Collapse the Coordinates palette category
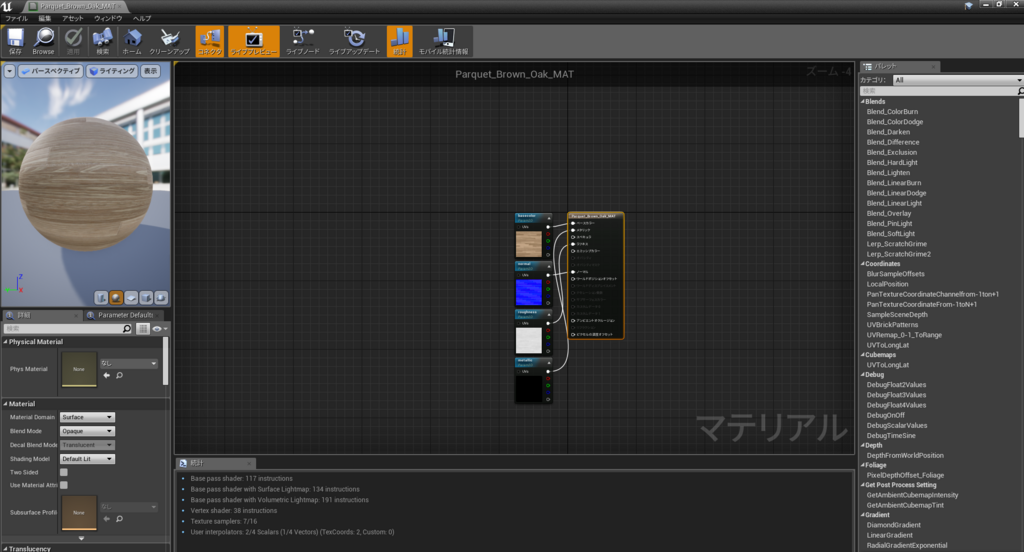The width and height of the screenshot is (1024, 552). (863, 264)
